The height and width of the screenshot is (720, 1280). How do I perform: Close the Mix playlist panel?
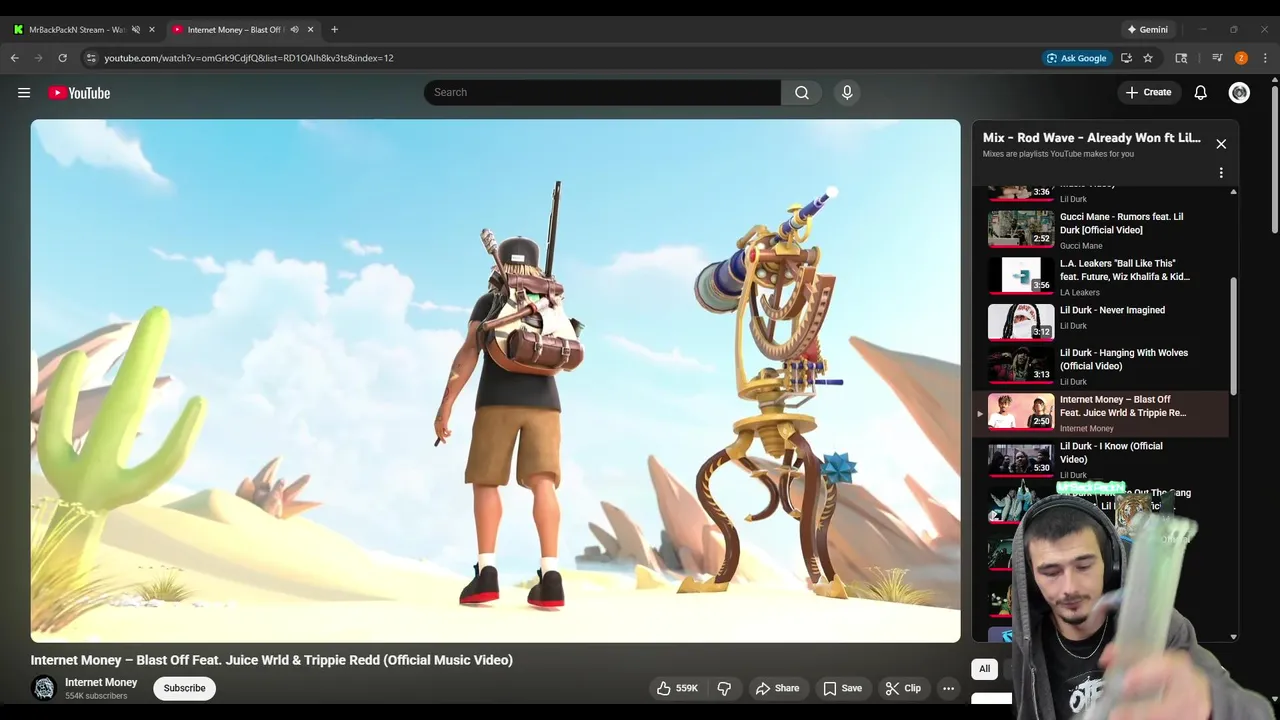(x=1221, y=144)
